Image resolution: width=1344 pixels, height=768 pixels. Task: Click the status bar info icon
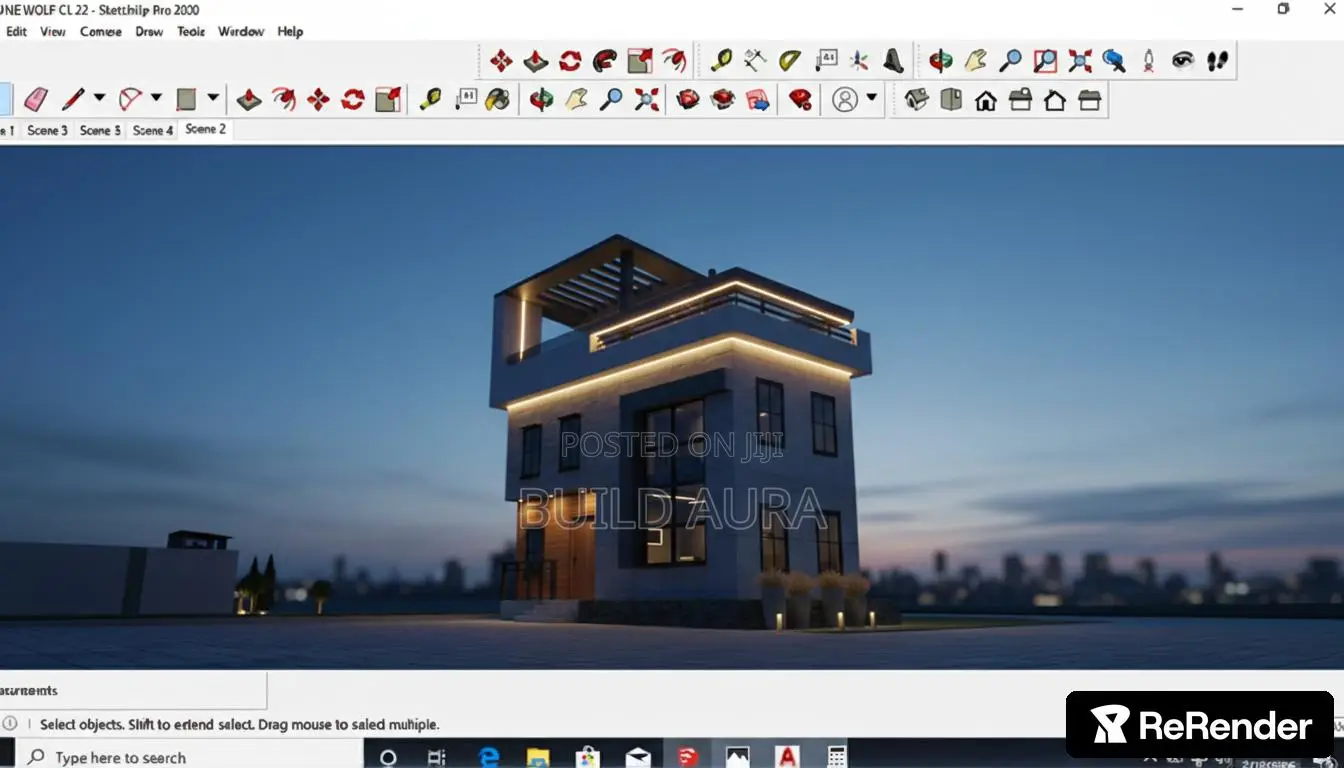pos(10,723)
